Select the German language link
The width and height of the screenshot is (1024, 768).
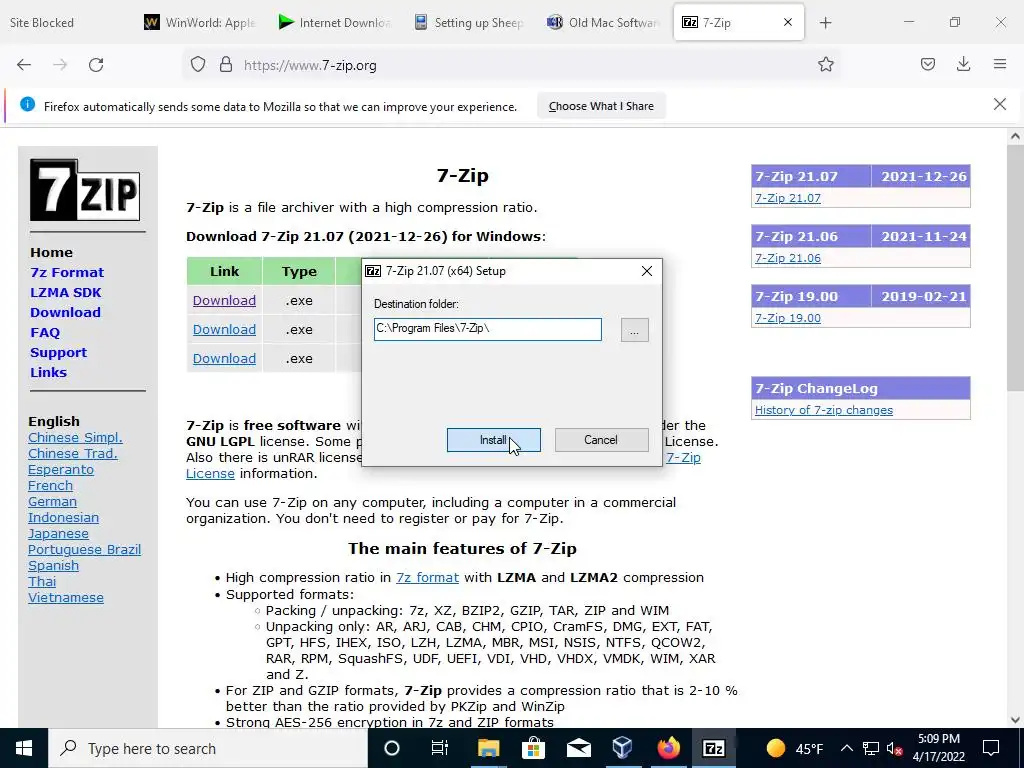(x=52, y=502)
